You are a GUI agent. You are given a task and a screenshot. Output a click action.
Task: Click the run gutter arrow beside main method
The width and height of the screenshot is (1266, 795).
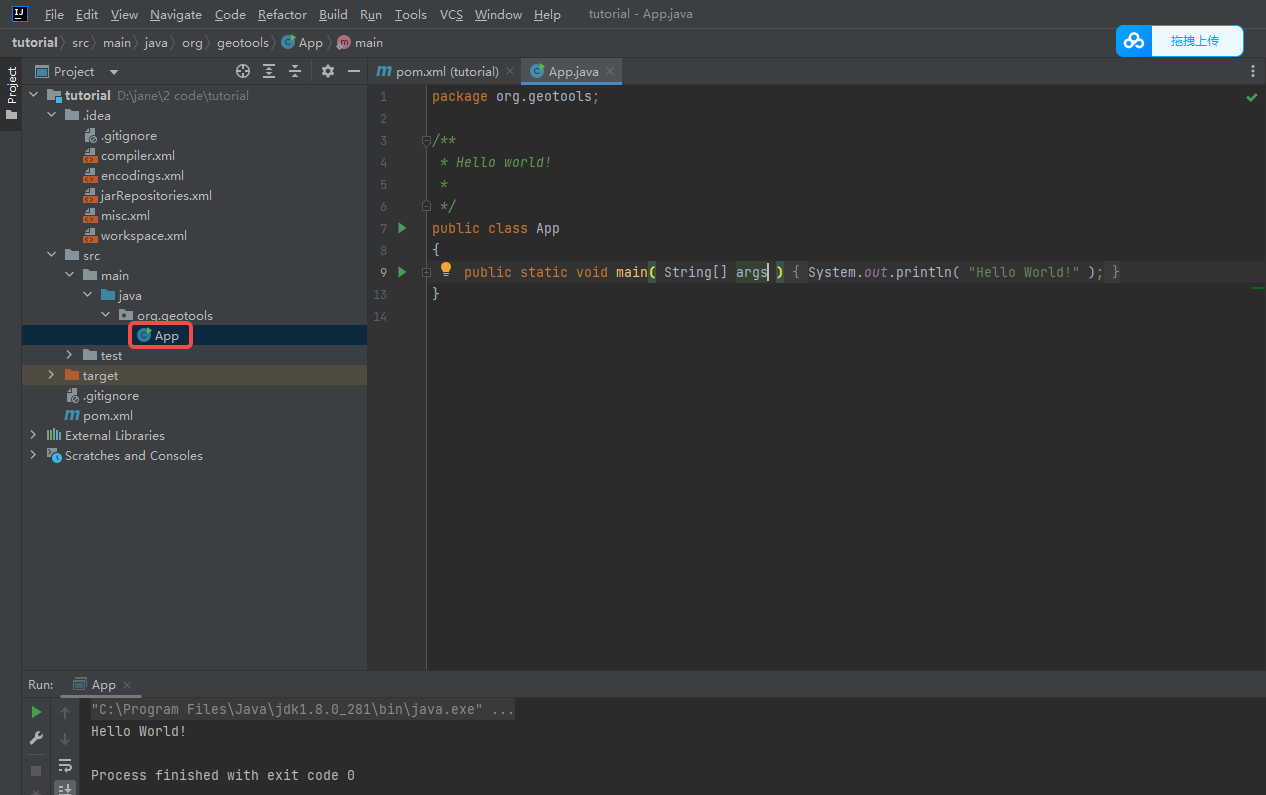coord(402,272)
